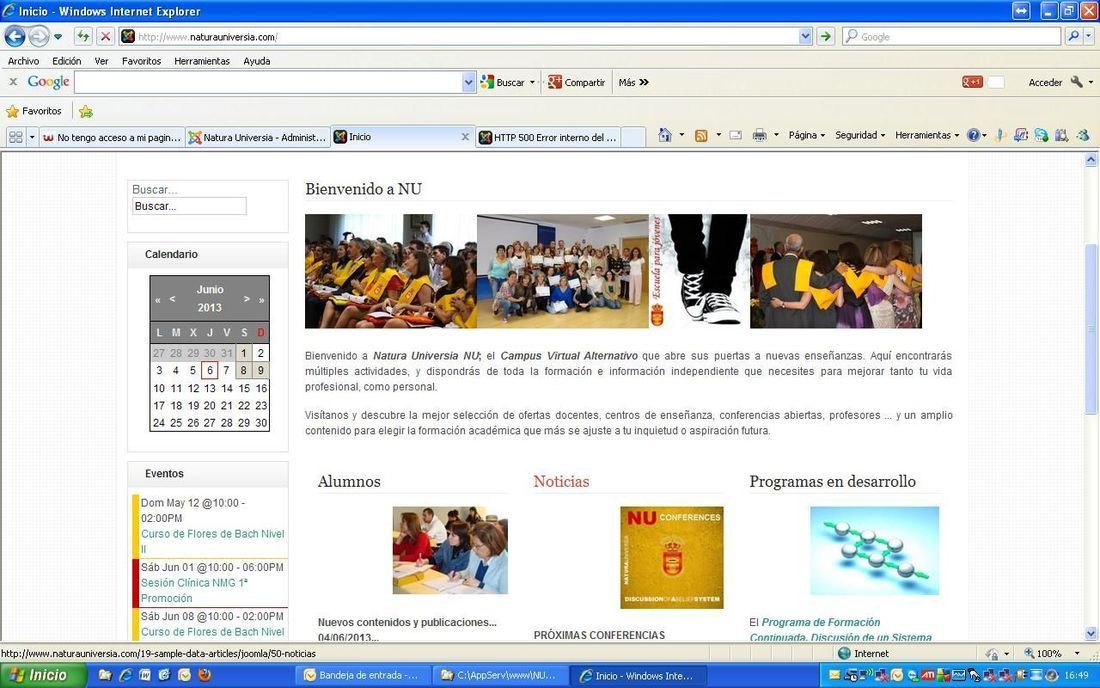Open the Quick Tabs grid icon
Viewport: 1100px width, 688px height.
pos(15,137)
